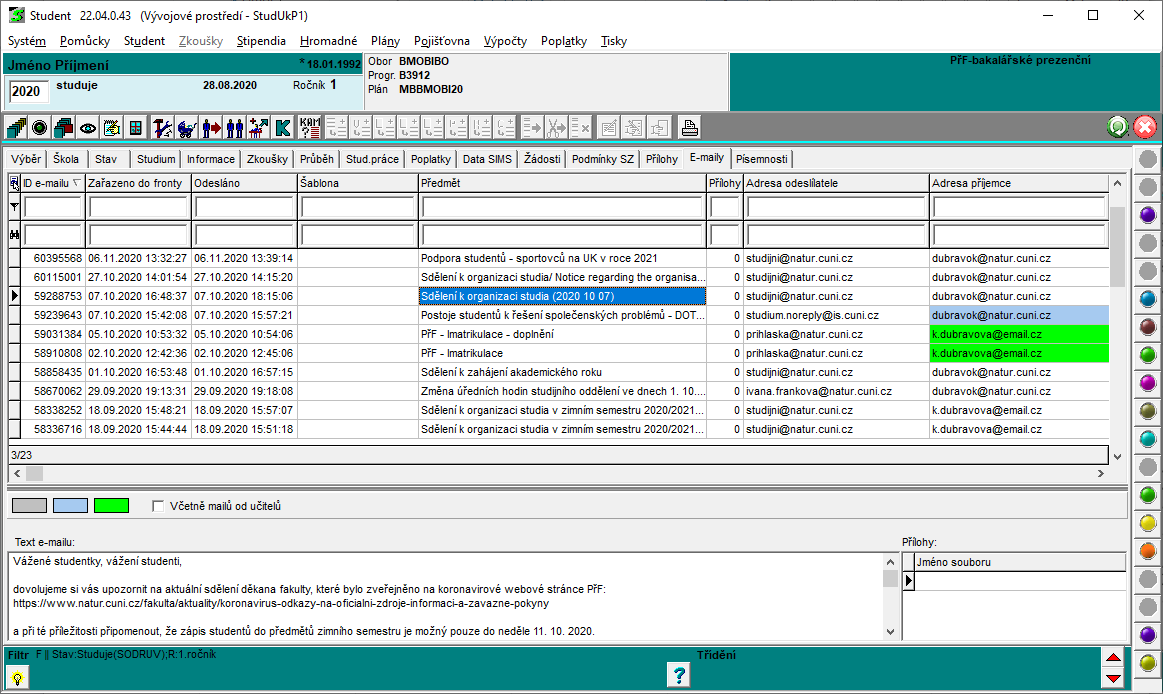The image size is (1163, 694).
Task: Open the Písemnosti tab
Action: tap(761, 159)
